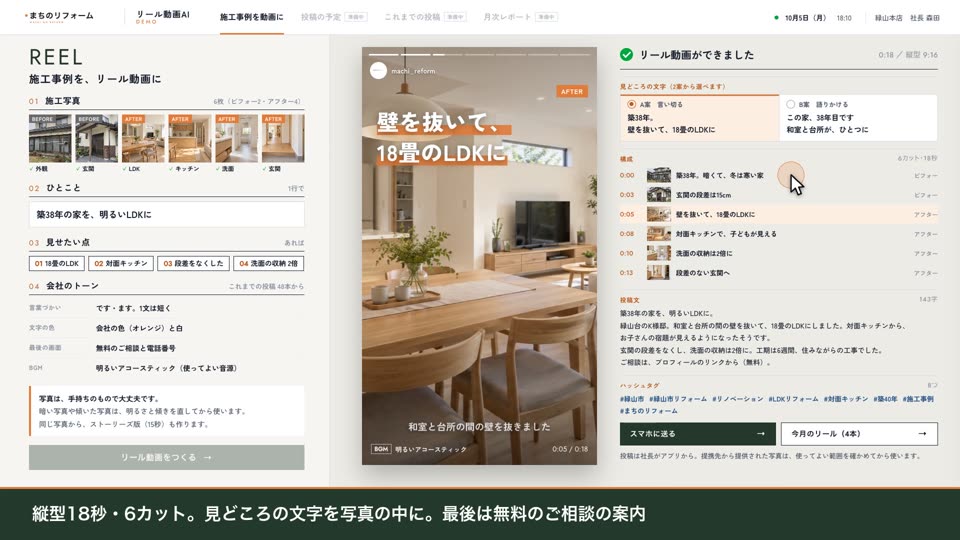Select the 01 18畳のLDK tag
This screenshot has height=540, width=960.
[57, 263]
